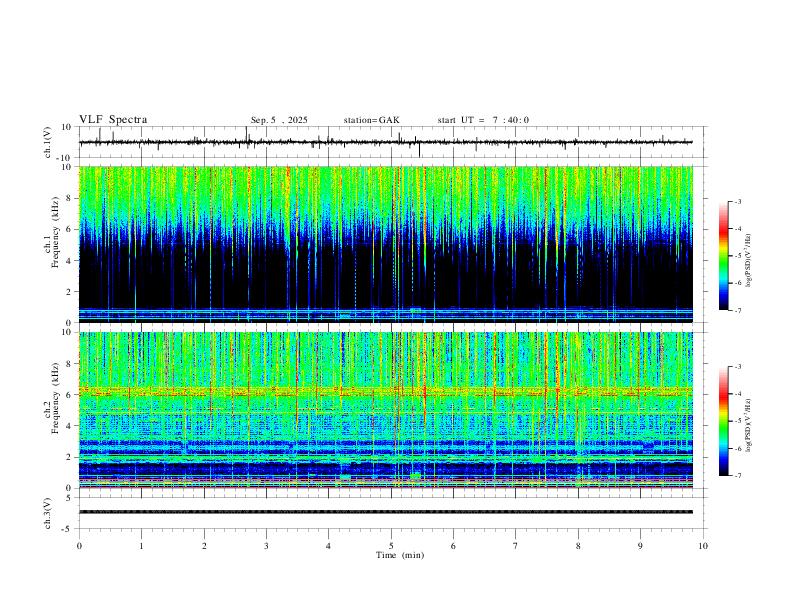792x612 pixels.
Task: Click the ch.1 color bar 'log(PSD)(V²/Hz)' label
Action: 749,261
